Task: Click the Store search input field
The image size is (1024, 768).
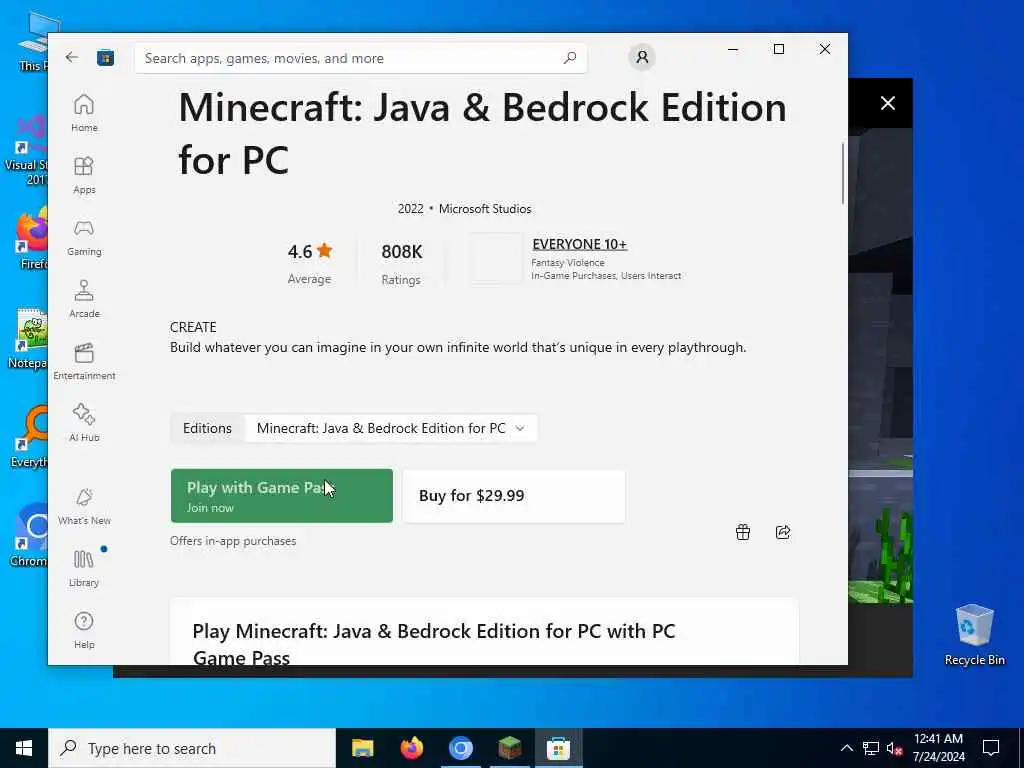Action: pos(360,58)
